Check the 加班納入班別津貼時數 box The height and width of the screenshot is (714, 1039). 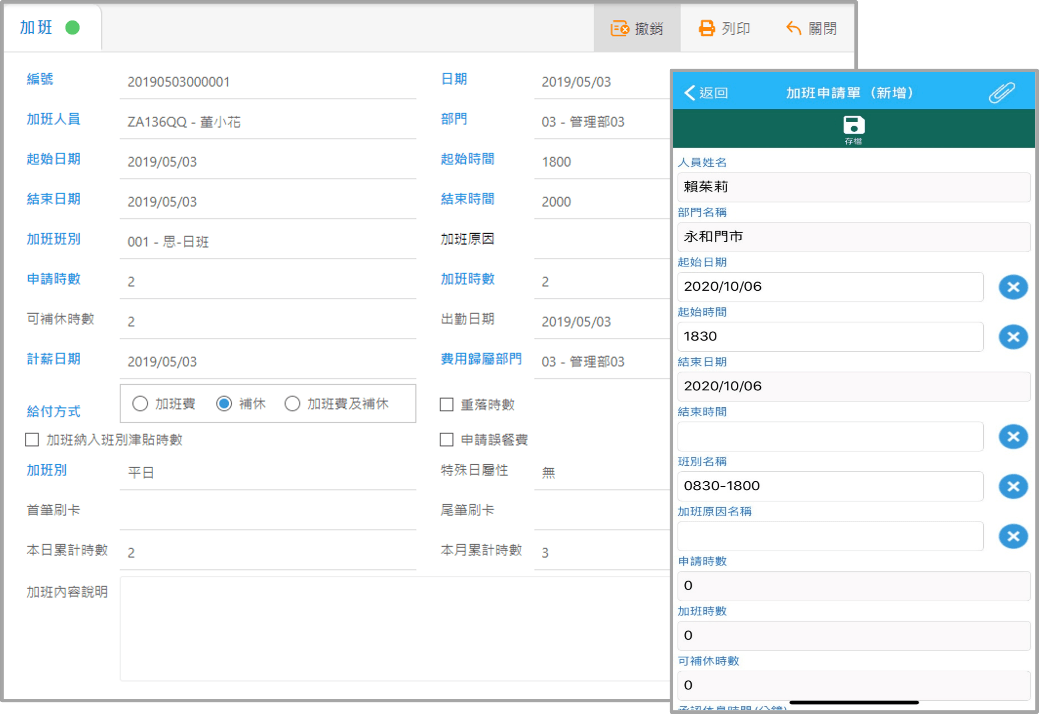(x=32, y=439)
